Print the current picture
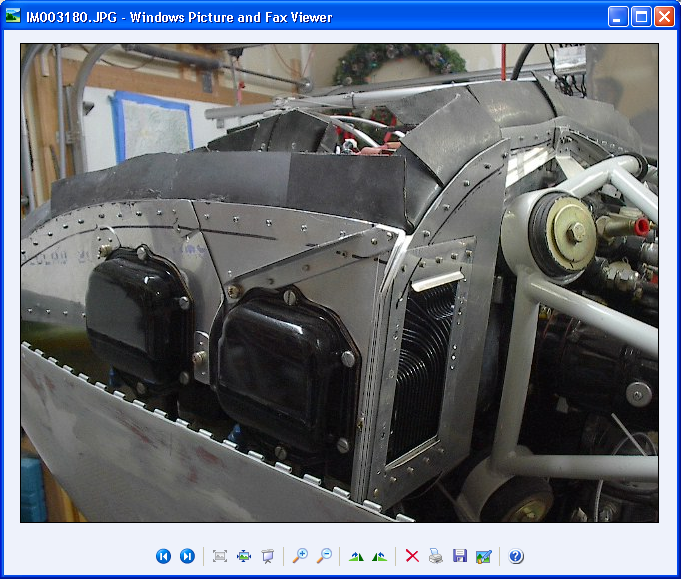The width and height of the screenshot is (681, 579). tap(436, 556)
